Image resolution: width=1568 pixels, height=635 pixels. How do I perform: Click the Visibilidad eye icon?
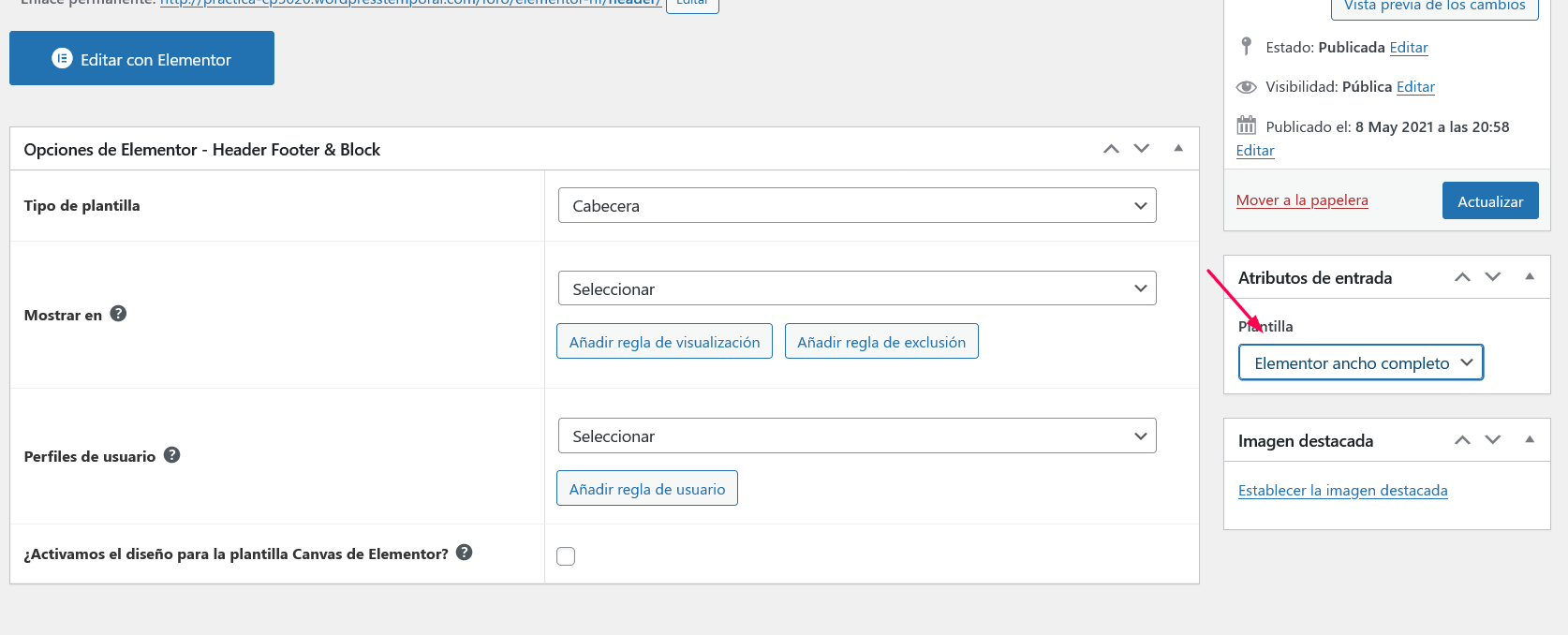click(1246, 87)
